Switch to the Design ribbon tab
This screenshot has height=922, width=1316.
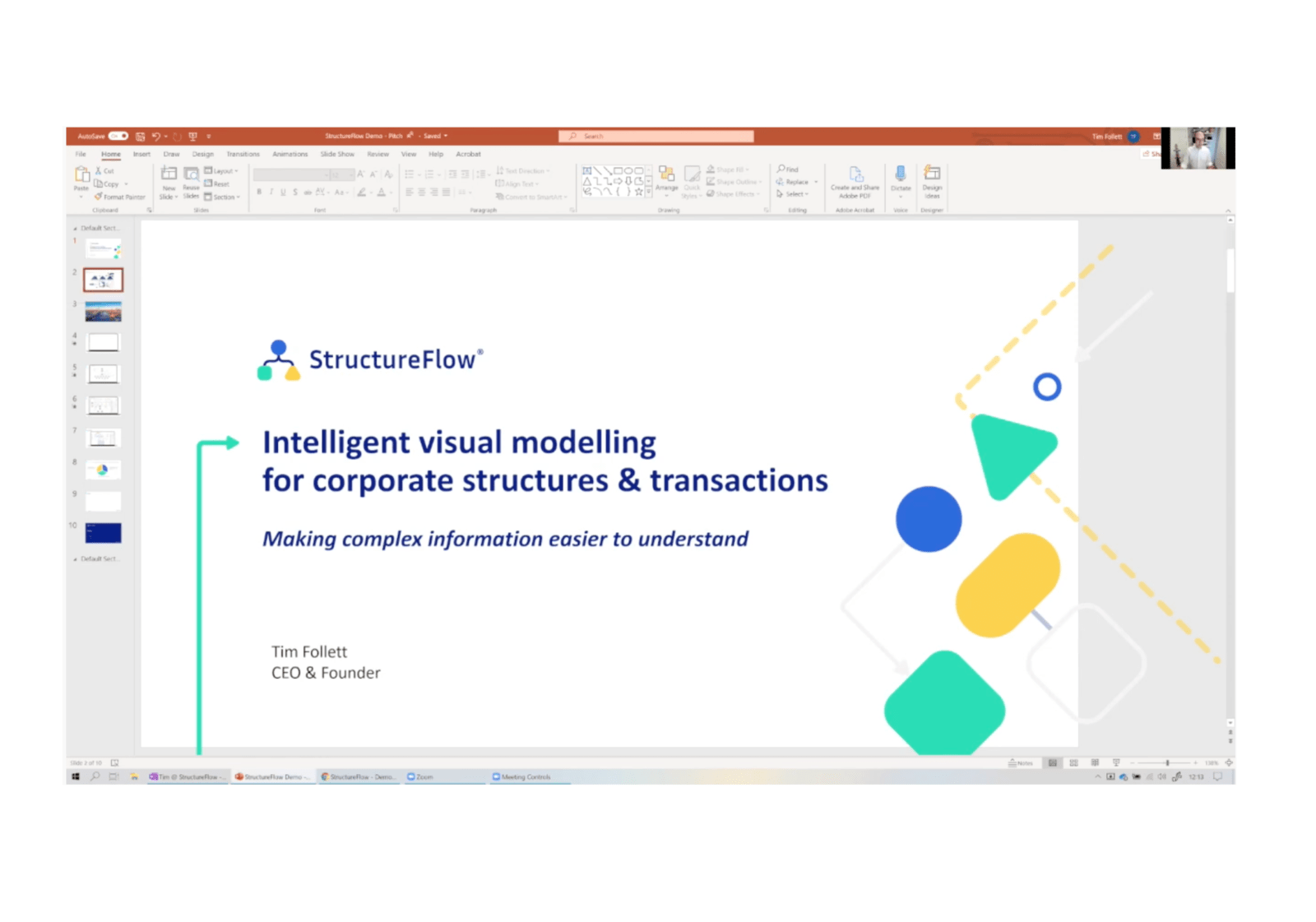point(202,154)
